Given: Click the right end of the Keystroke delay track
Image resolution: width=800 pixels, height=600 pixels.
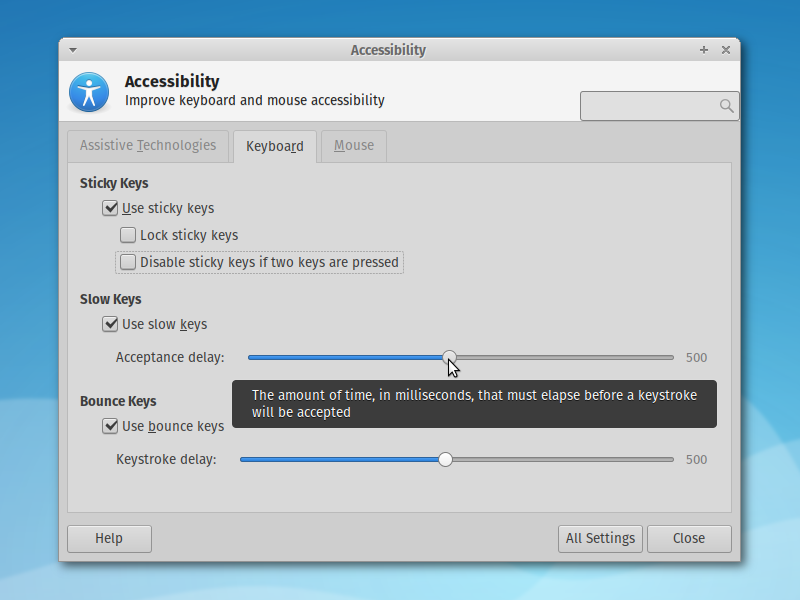Looking at the screenshot, I should tap(670, 459).
